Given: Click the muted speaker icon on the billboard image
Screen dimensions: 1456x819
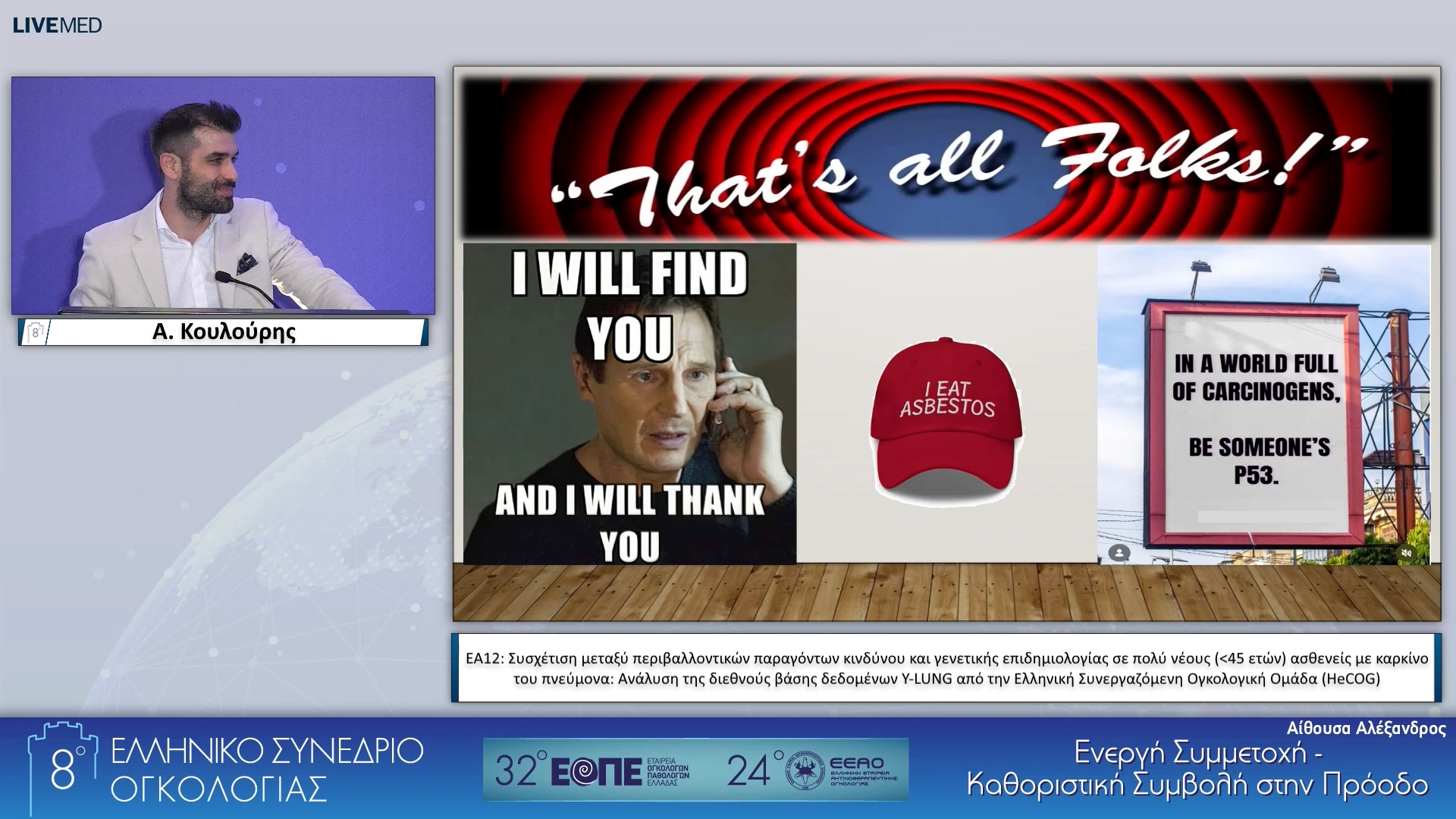Looking at the screenshot, I should tap(1407, 553).
